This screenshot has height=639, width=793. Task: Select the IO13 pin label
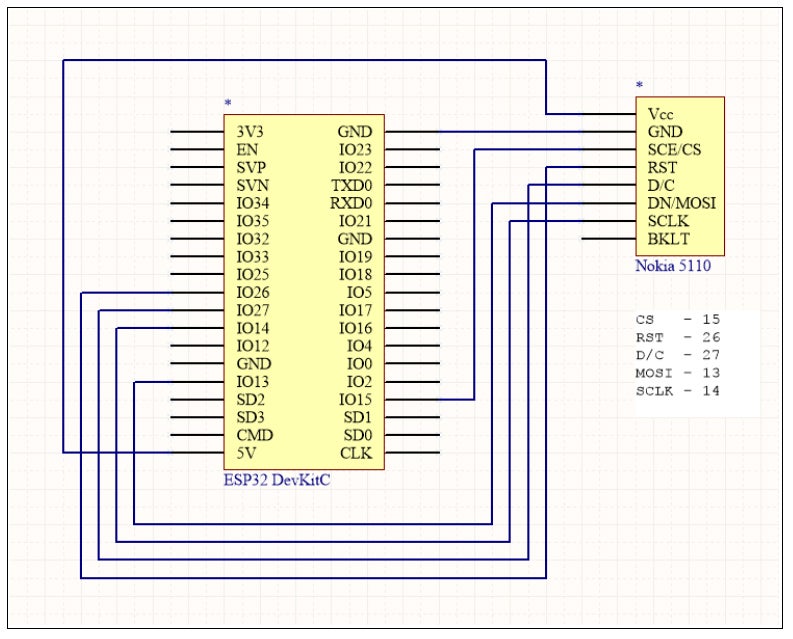click(253, 382)
